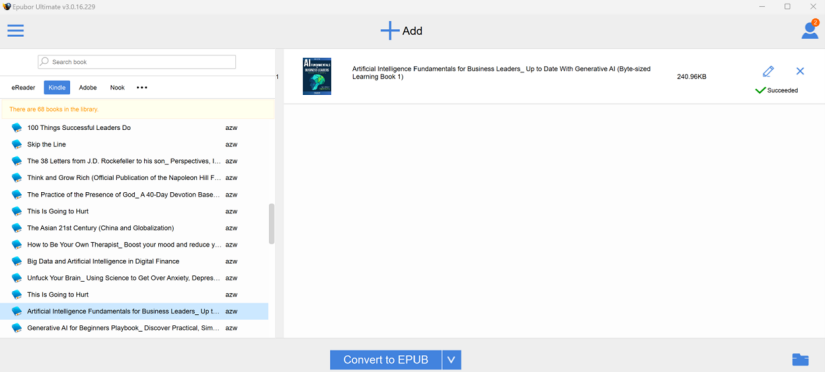Click book icon beside The Practice of the Presence of God
This screenshot has width=825, height=372.
(17, 195)
